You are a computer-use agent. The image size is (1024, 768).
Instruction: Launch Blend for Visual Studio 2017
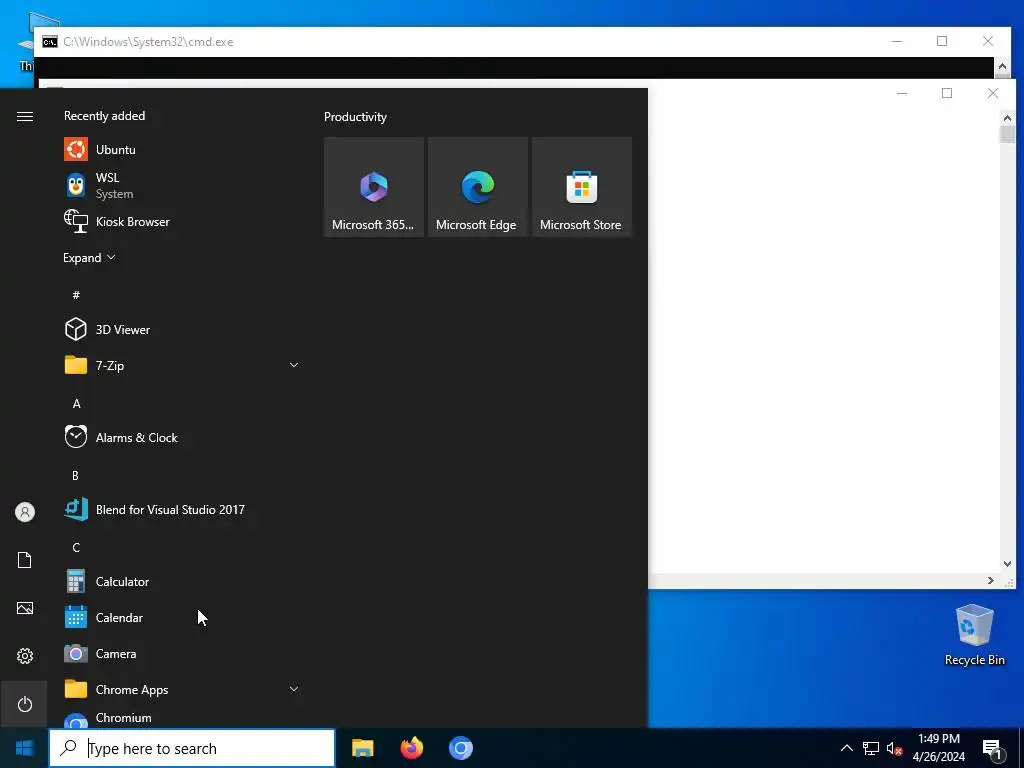click(182, 509)
